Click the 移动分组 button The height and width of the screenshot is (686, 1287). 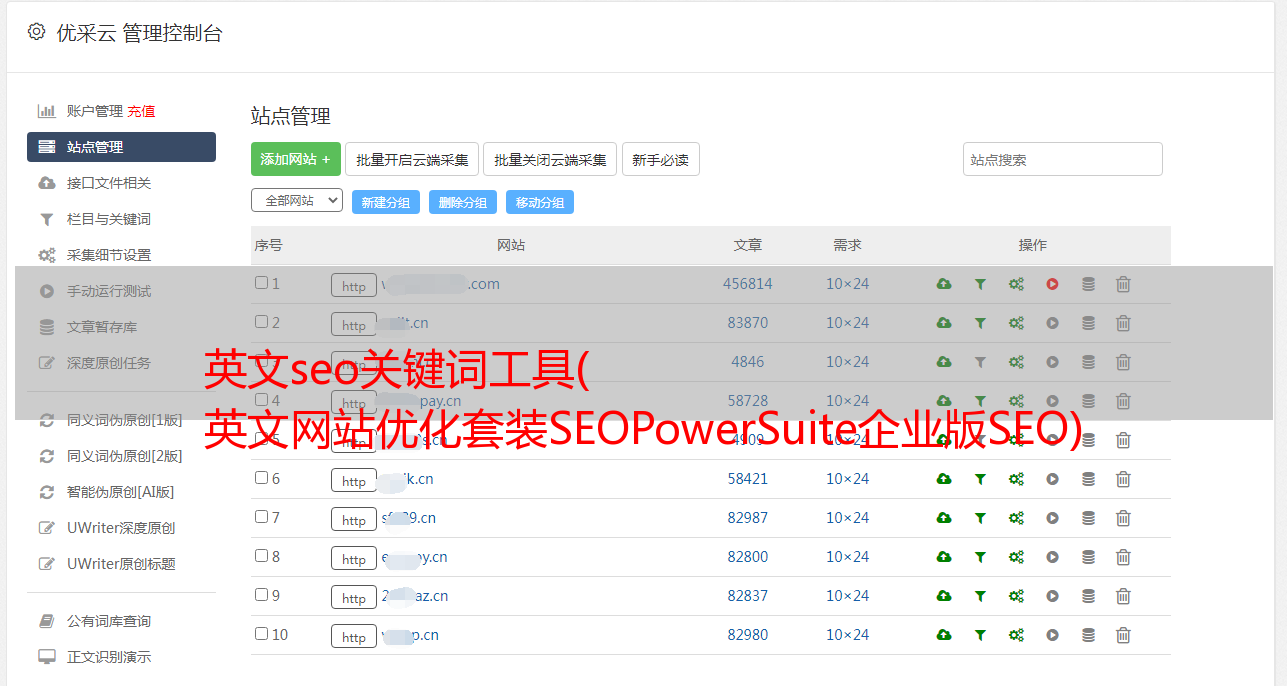click(x=540, y=202)
